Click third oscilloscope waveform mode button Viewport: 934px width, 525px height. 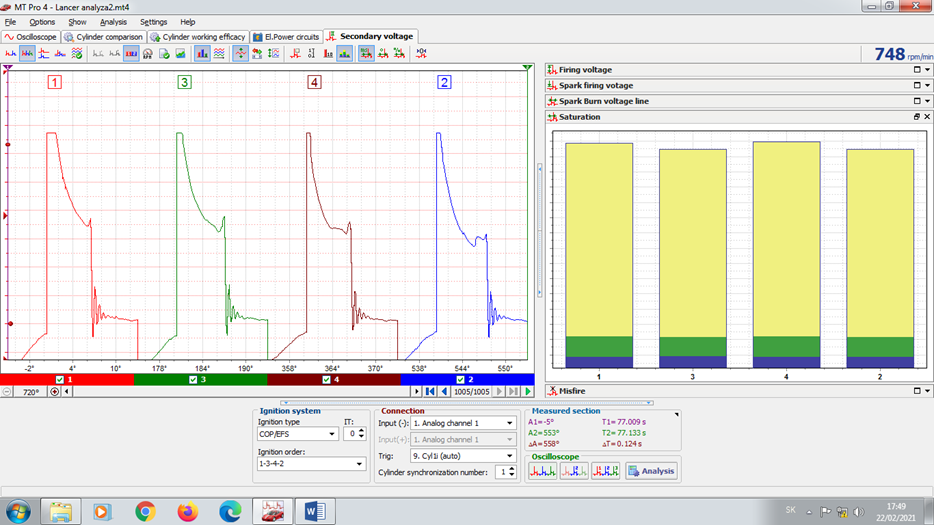click(x=606, y=471)
